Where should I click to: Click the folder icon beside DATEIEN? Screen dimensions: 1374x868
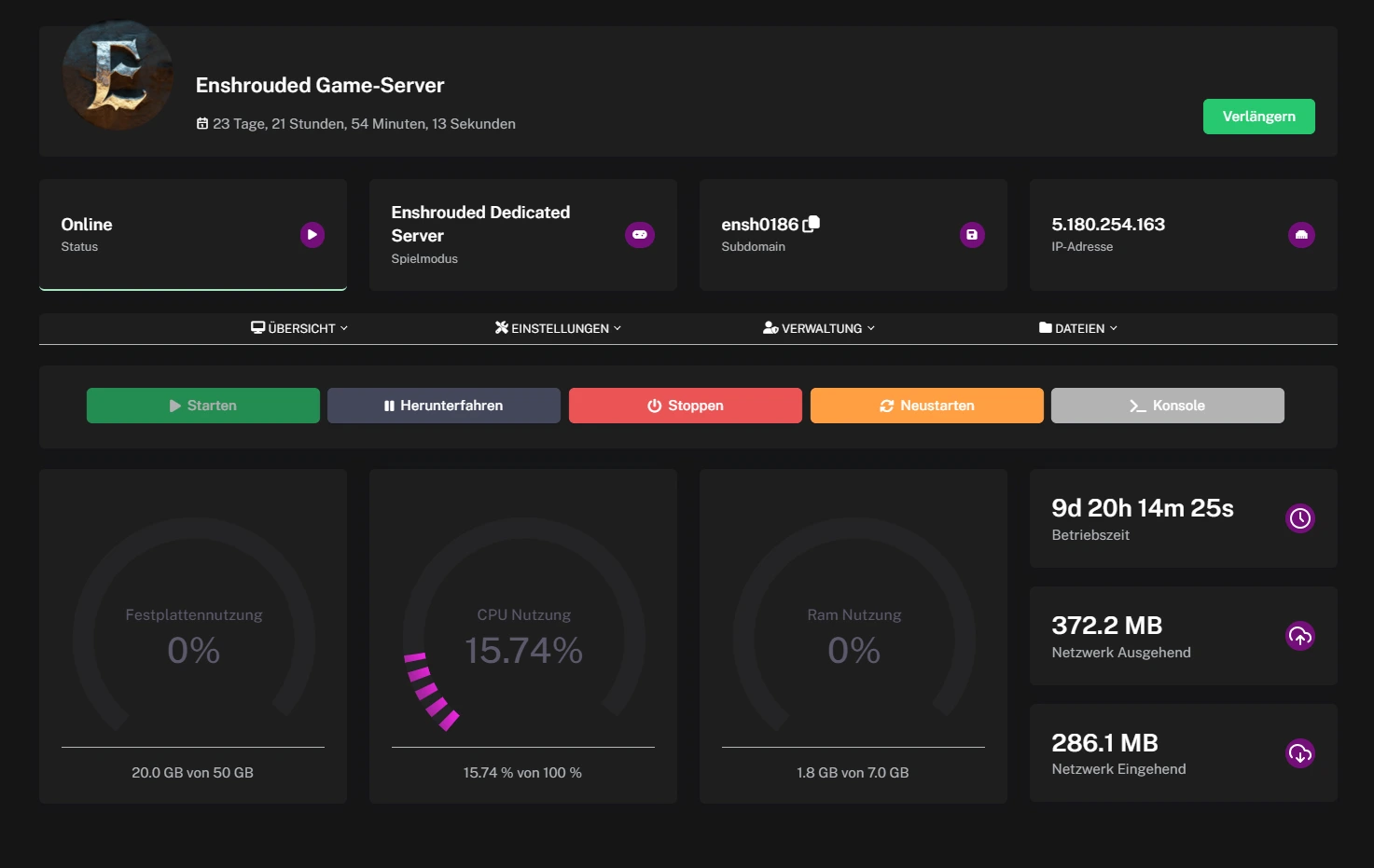point(1046,327)
